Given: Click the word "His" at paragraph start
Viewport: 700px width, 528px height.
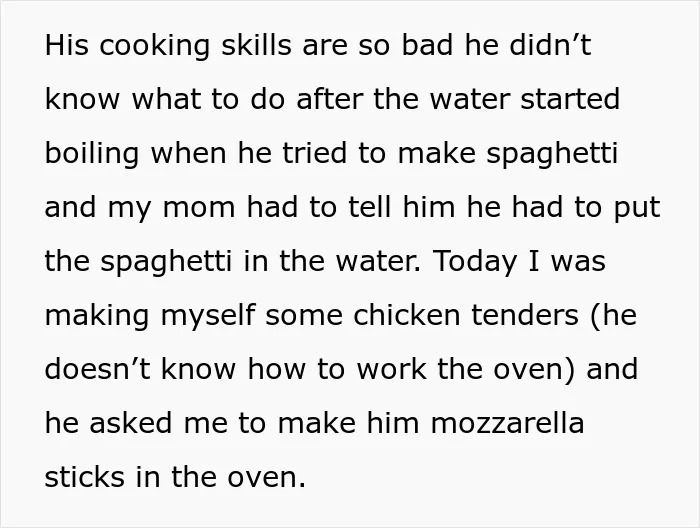Looking at the screenshot, I should 67,45.
